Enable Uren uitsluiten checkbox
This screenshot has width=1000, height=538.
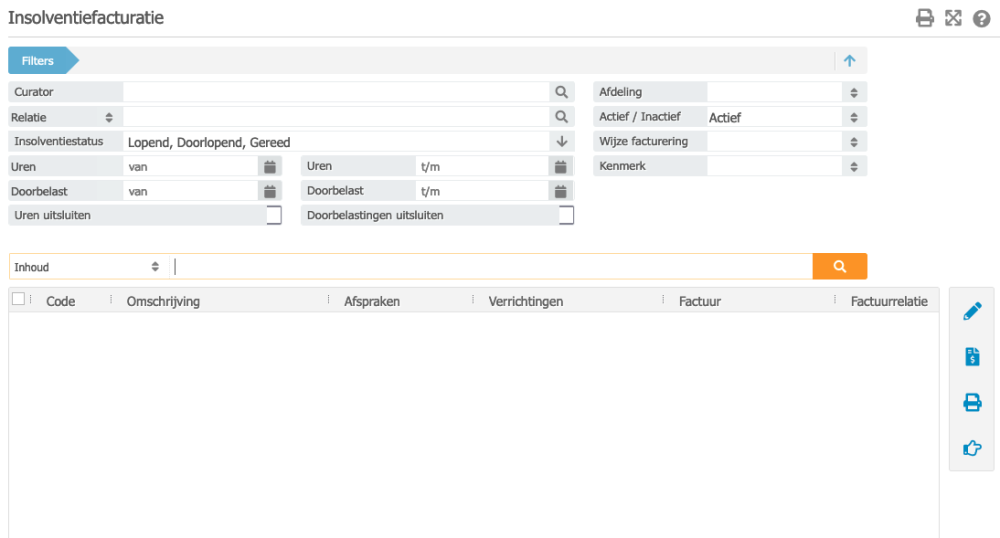[x=274, y=215]
